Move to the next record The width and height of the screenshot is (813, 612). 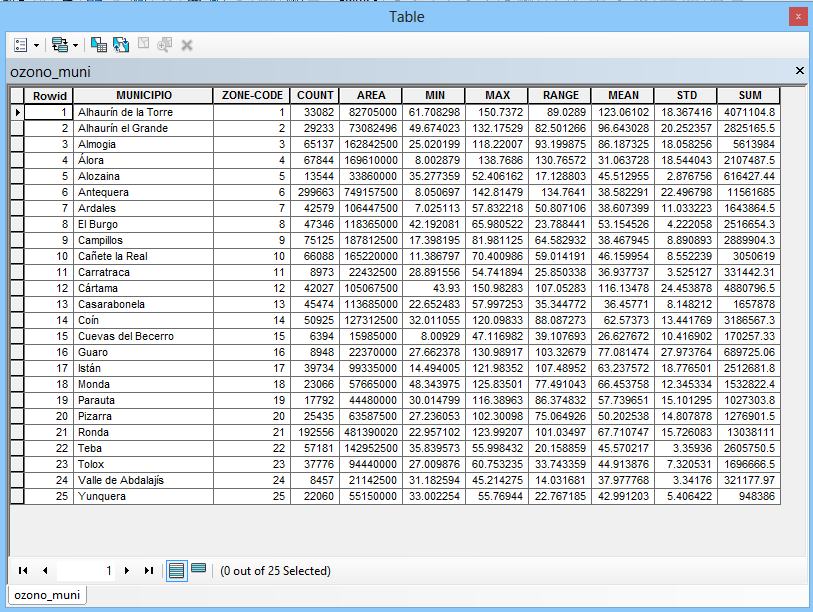pos(127,571)
